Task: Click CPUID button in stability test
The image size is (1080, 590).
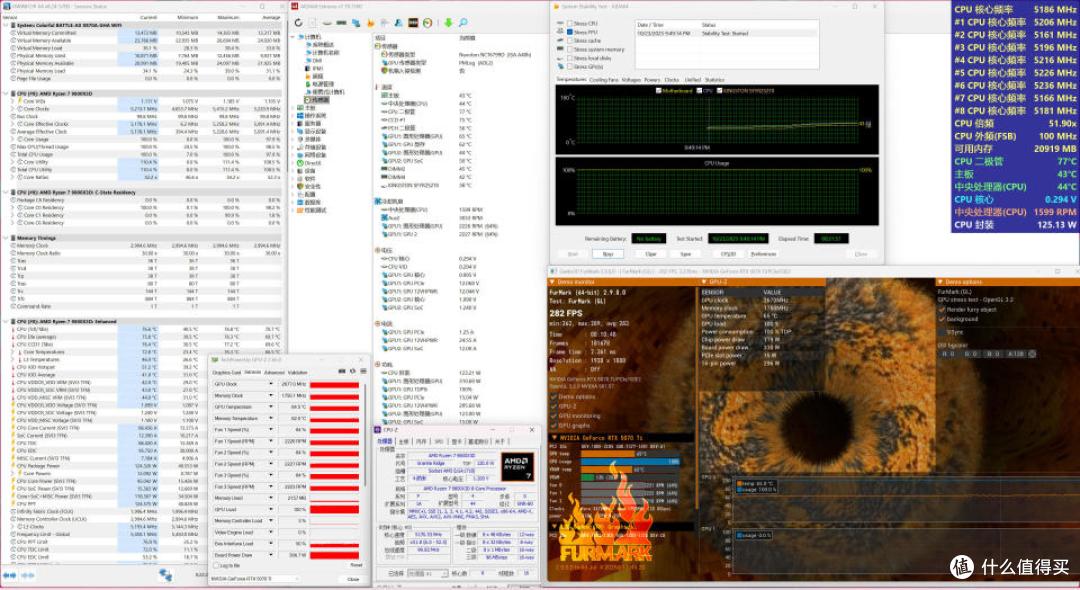Action: (x=728, y=254)
